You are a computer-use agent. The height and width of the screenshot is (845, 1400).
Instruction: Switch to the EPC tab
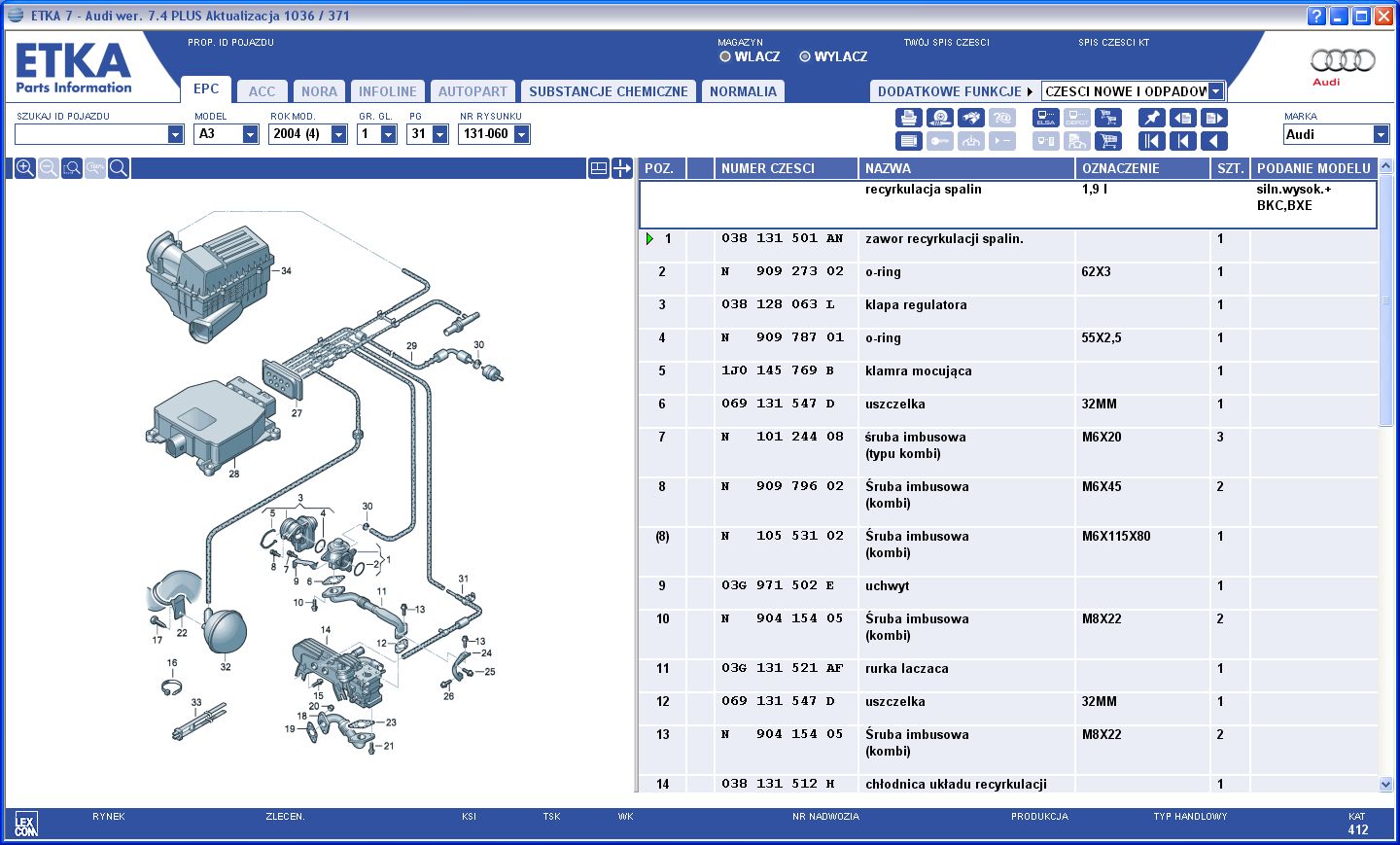(206, 88)
